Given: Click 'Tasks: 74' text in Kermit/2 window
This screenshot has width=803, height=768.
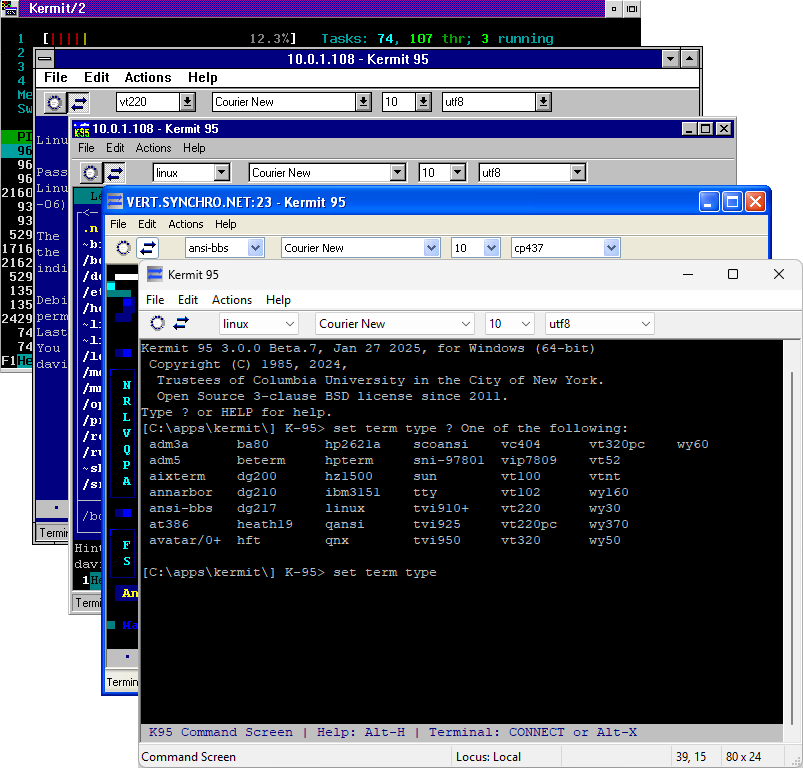Looking at the screenshot, I should click(357, 38).
